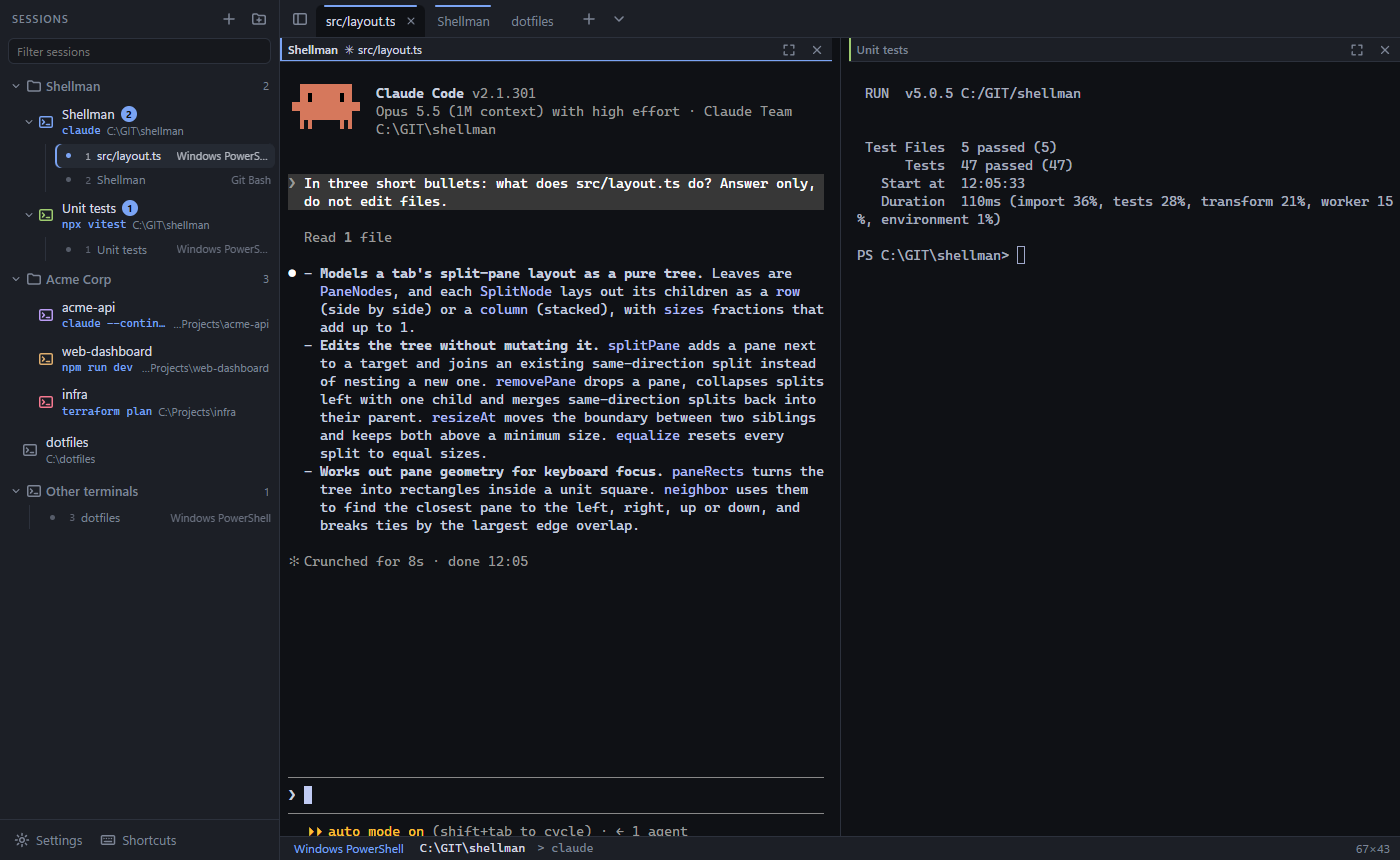This screenshot has height=860, width=1400.
Task: Open the Unit tests Windows PowerShell row
Action: click(165, 249)
